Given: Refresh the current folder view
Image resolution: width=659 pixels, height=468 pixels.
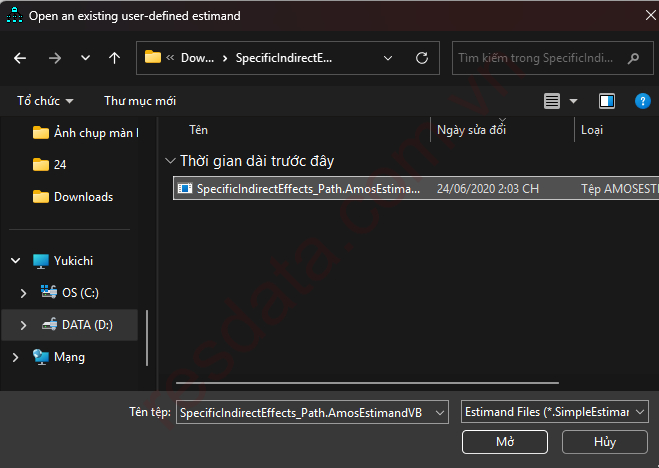Looking at the screenshot, I should (x=422, y=58).
